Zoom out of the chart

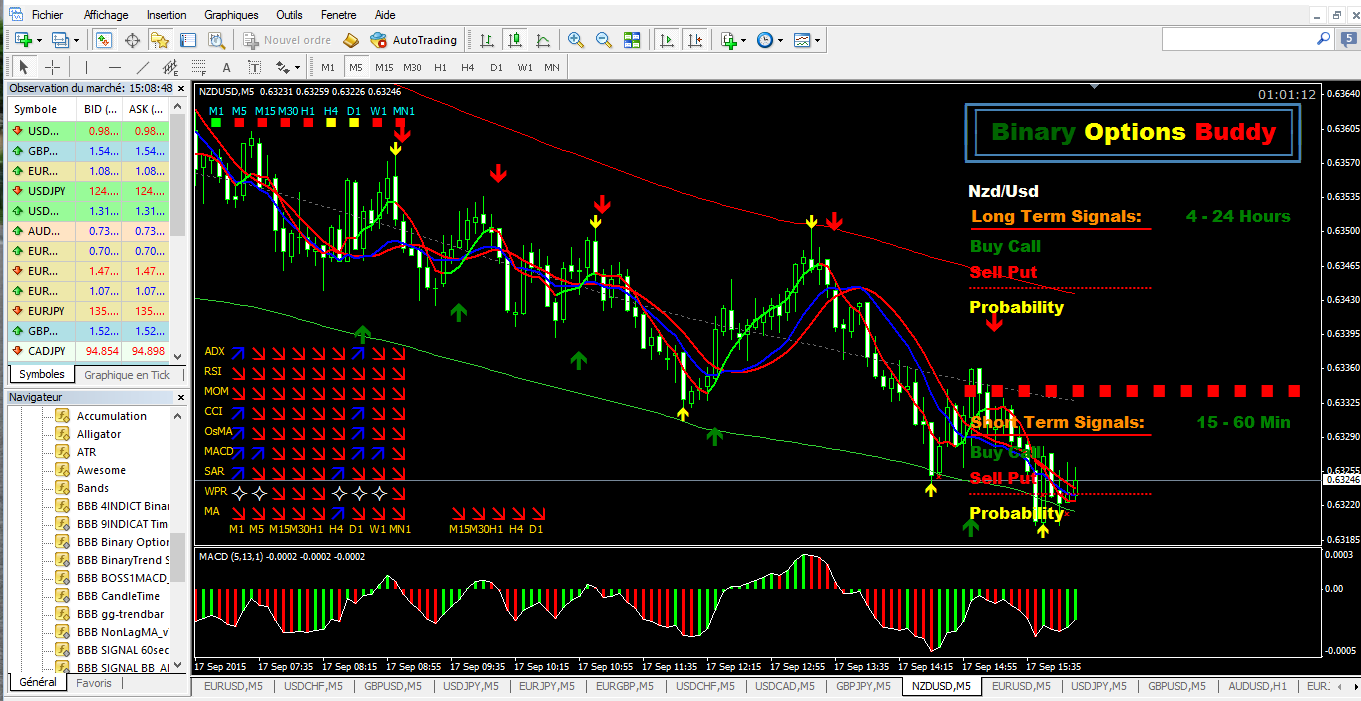click(x=604, y=40)
